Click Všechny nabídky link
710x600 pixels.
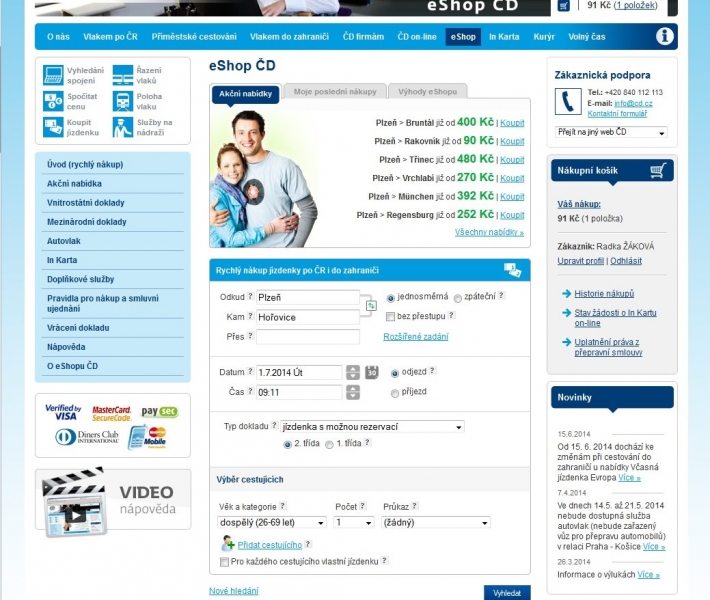pyautogui.click(x=489, y=232)
